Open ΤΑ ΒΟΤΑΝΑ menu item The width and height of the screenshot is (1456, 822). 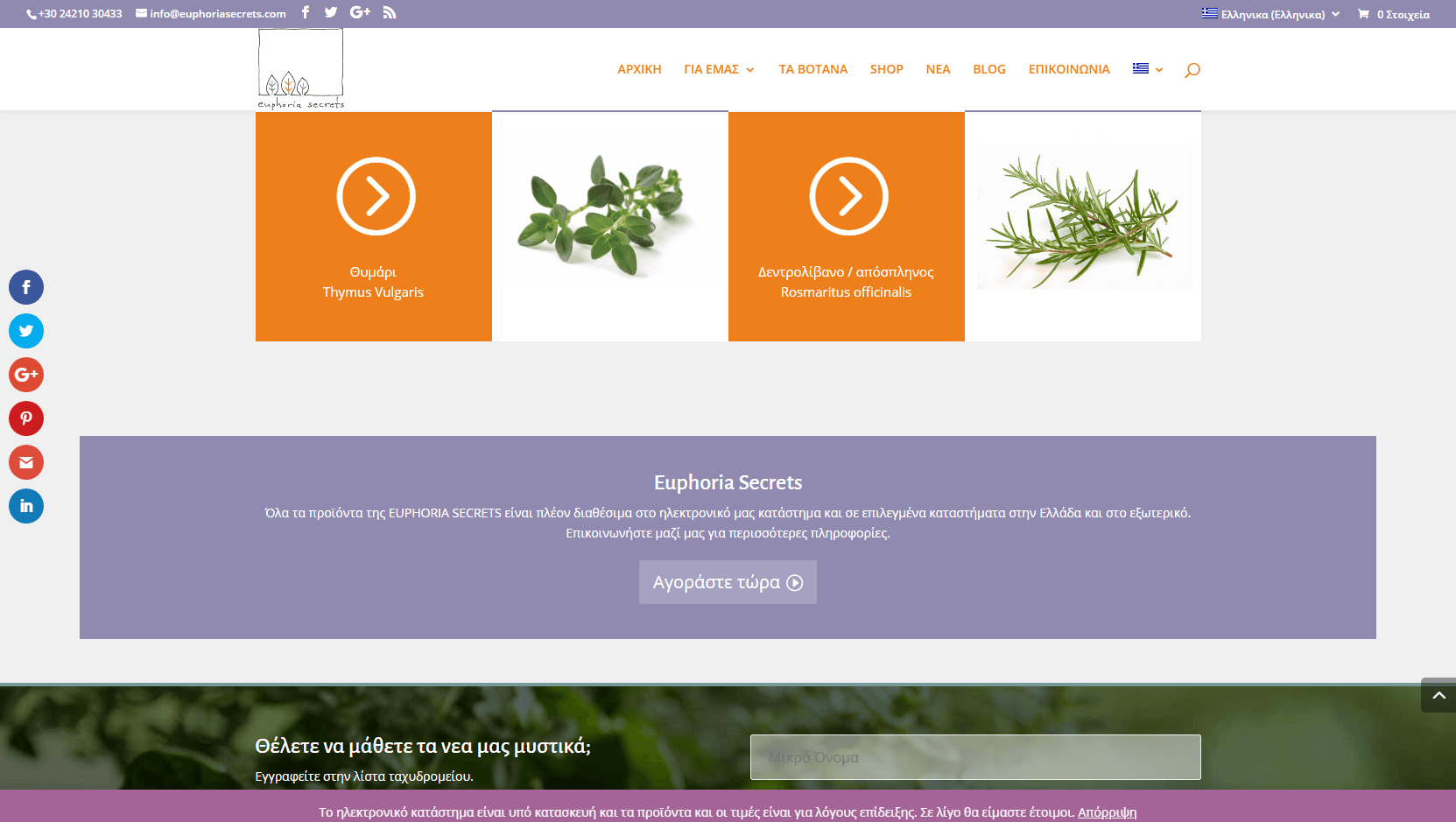(x=813, y=69)
